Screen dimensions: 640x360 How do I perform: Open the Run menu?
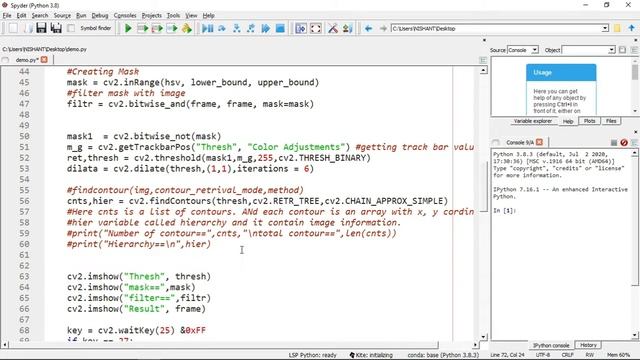(81, 16)
